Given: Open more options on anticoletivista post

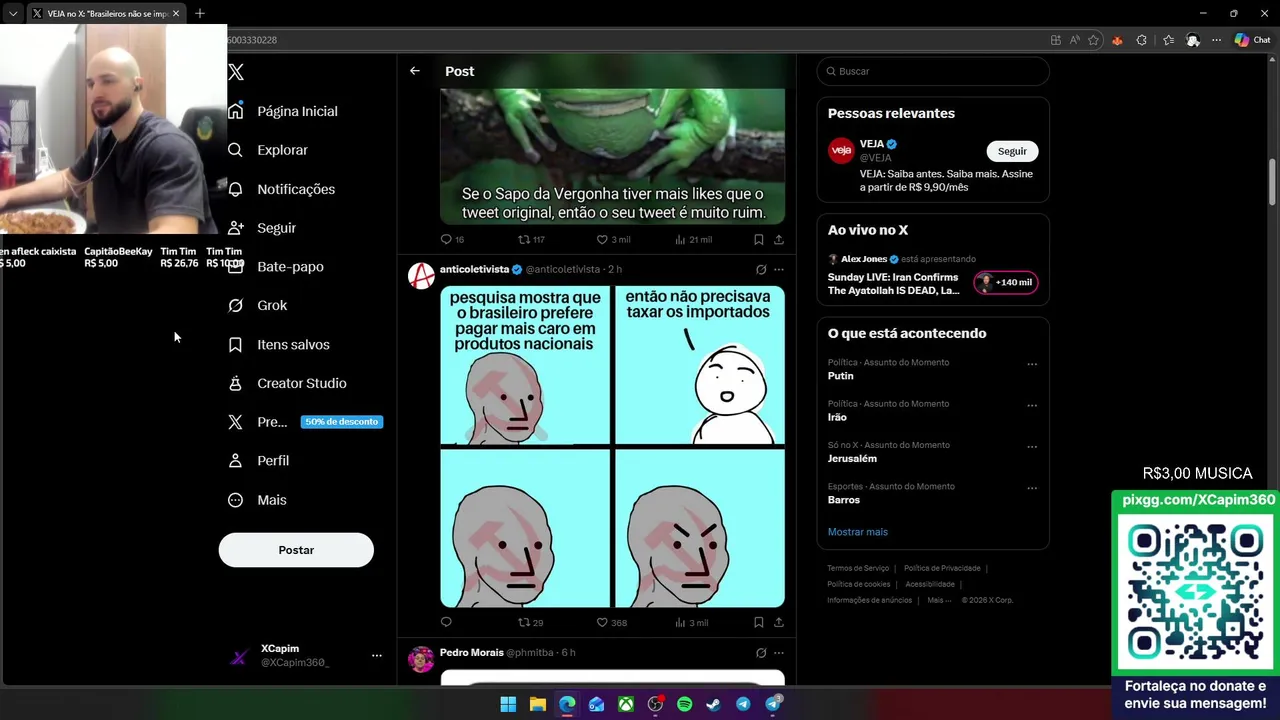Looking at the screenshot, I should pos(779,269).
